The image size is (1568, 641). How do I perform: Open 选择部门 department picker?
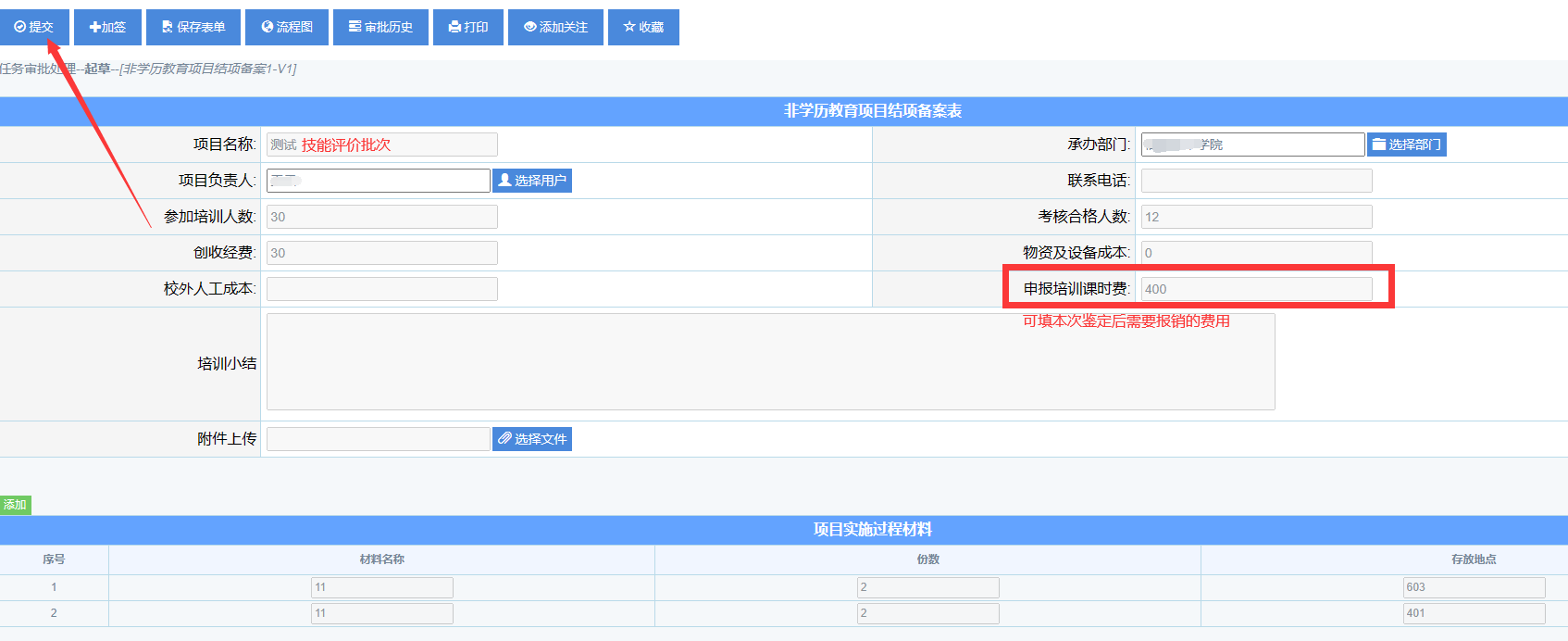tap(1406, 145)
